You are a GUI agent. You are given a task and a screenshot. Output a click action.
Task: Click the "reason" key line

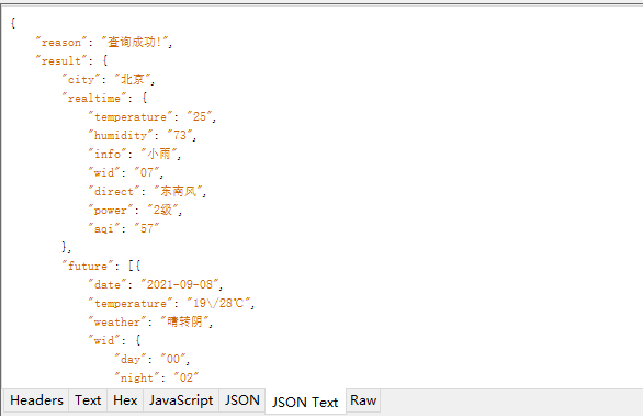tap(104, 42)
